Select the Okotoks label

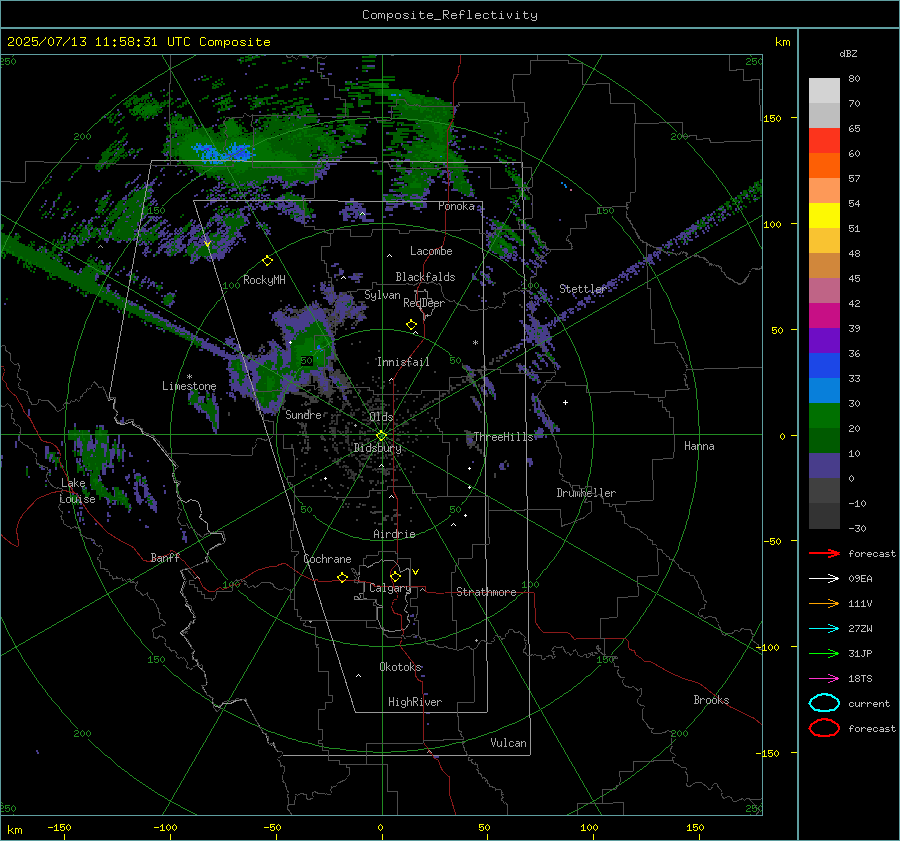click(400, 667)
